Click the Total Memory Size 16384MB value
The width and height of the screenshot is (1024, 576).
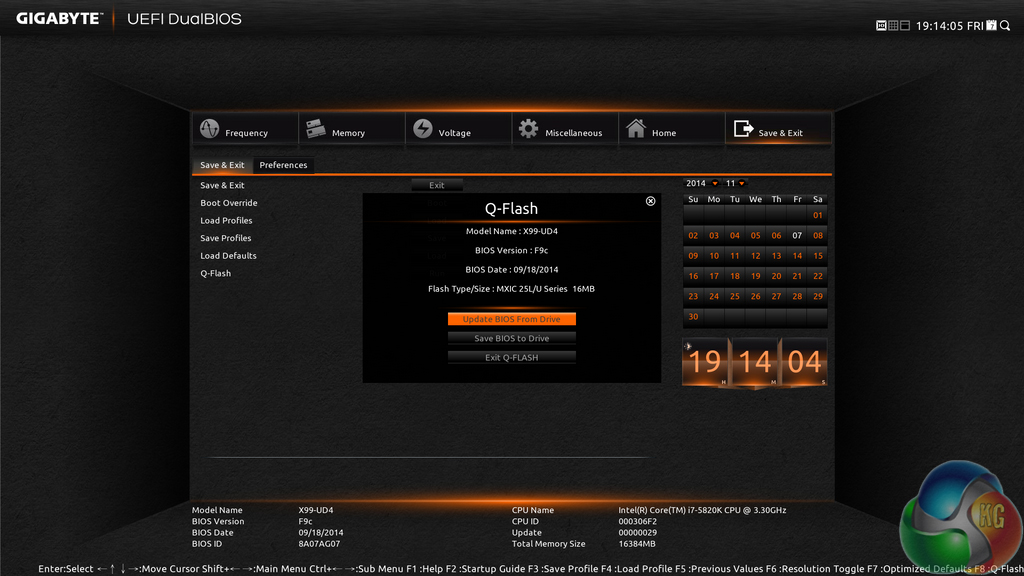pyautogui.click(x=637, y=543)
